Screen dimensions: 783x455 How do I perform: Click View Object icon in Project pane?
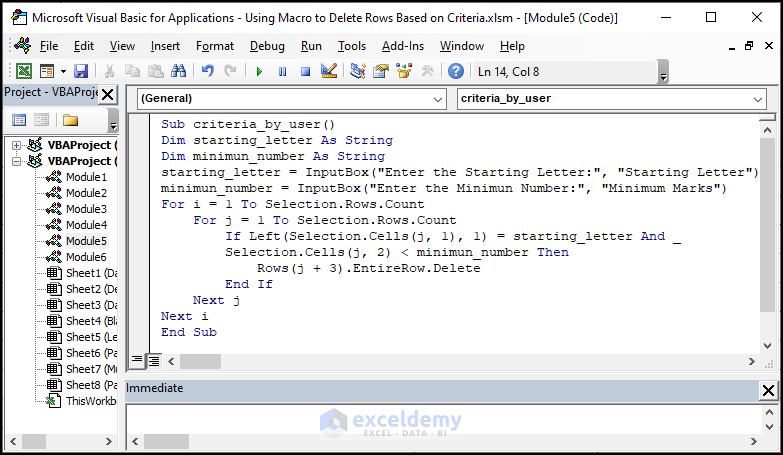coord(41,120)
